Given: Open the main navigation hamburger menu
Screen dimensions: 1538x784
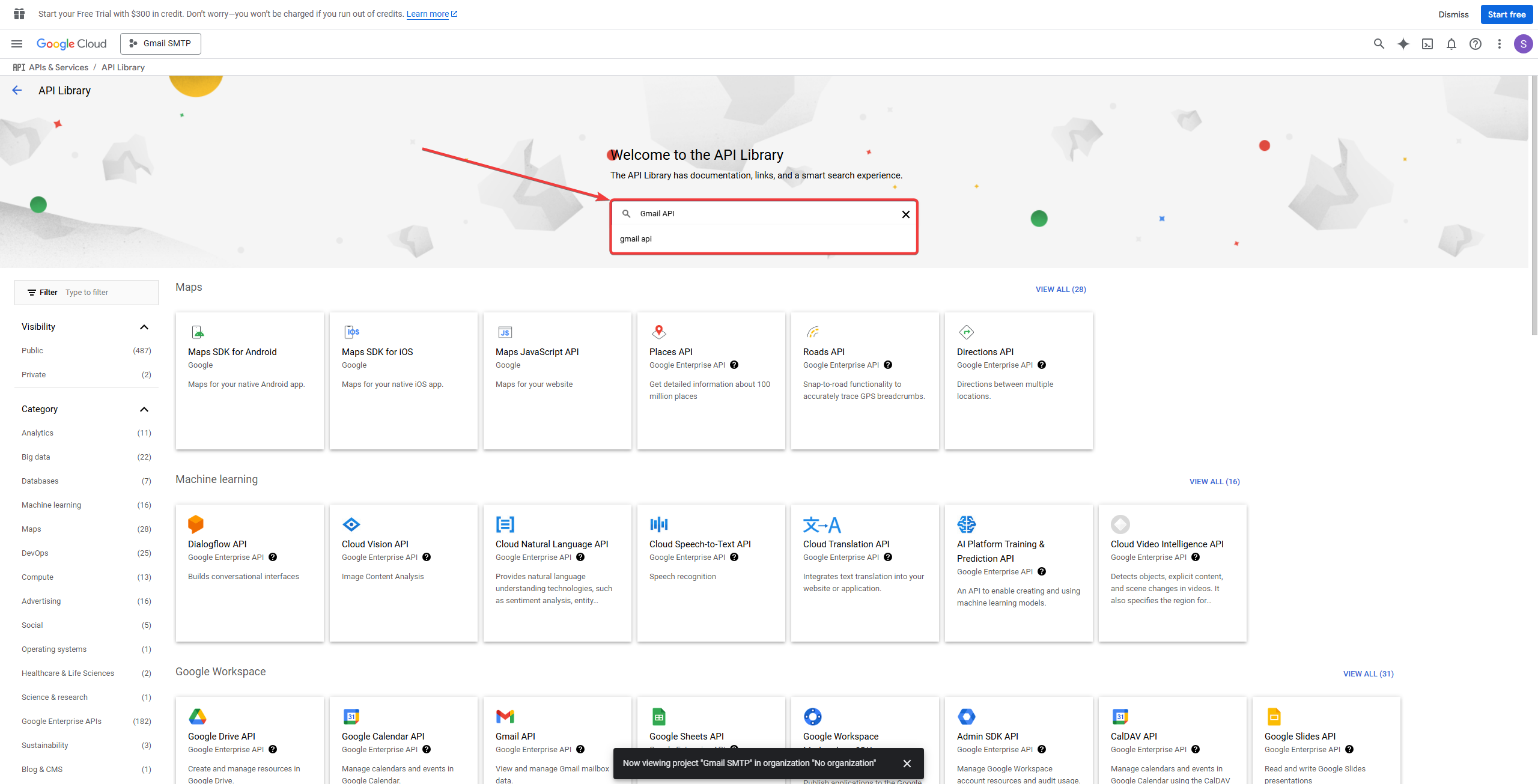Looking at the screenshot, I should (17, 44).
